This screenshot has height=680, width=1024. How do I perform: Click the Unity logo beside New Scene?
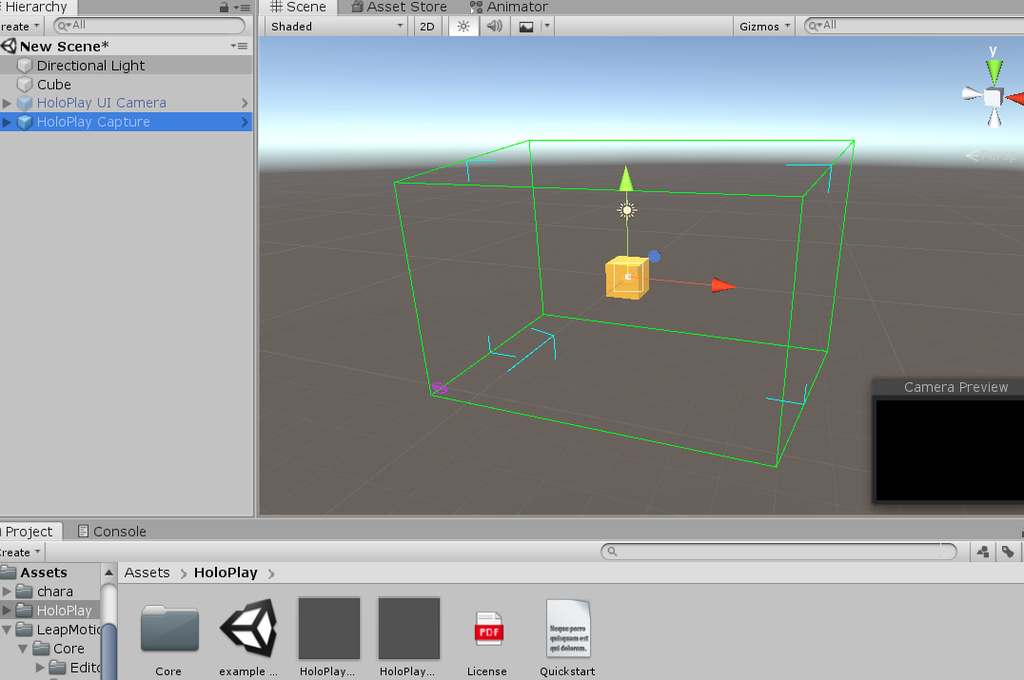[9, 46]
